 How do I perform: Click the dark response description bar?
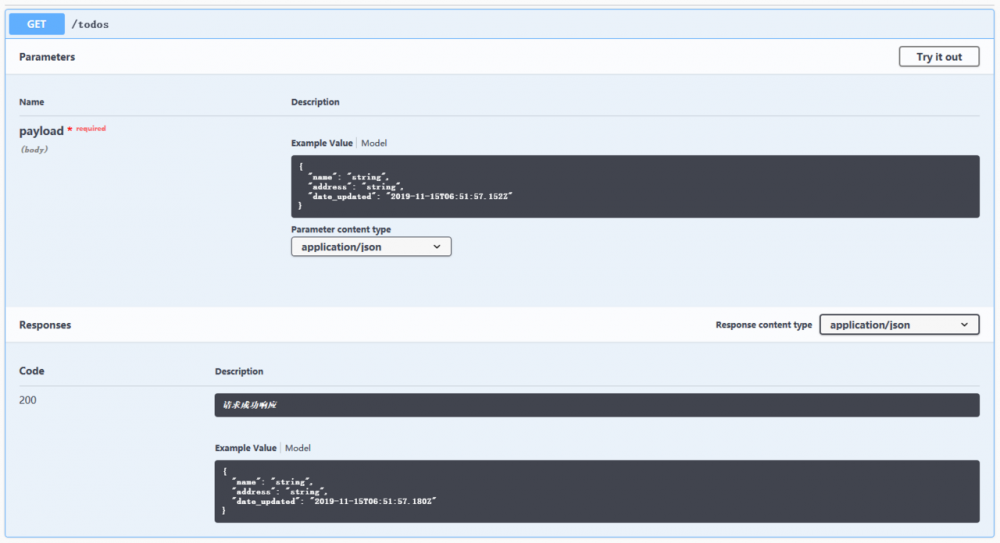point(597,405)
